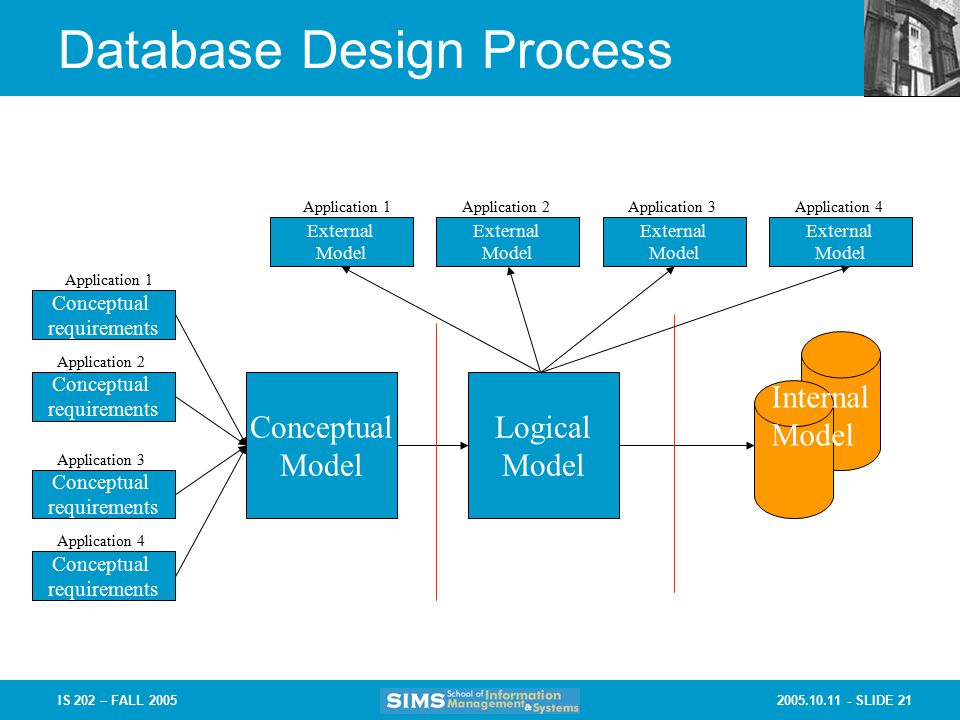Image resolution: width=960 pixels, height=720 pixels.
Task: Select Application 4 Conceptual requirements box
Action: (x=104, y=576)
